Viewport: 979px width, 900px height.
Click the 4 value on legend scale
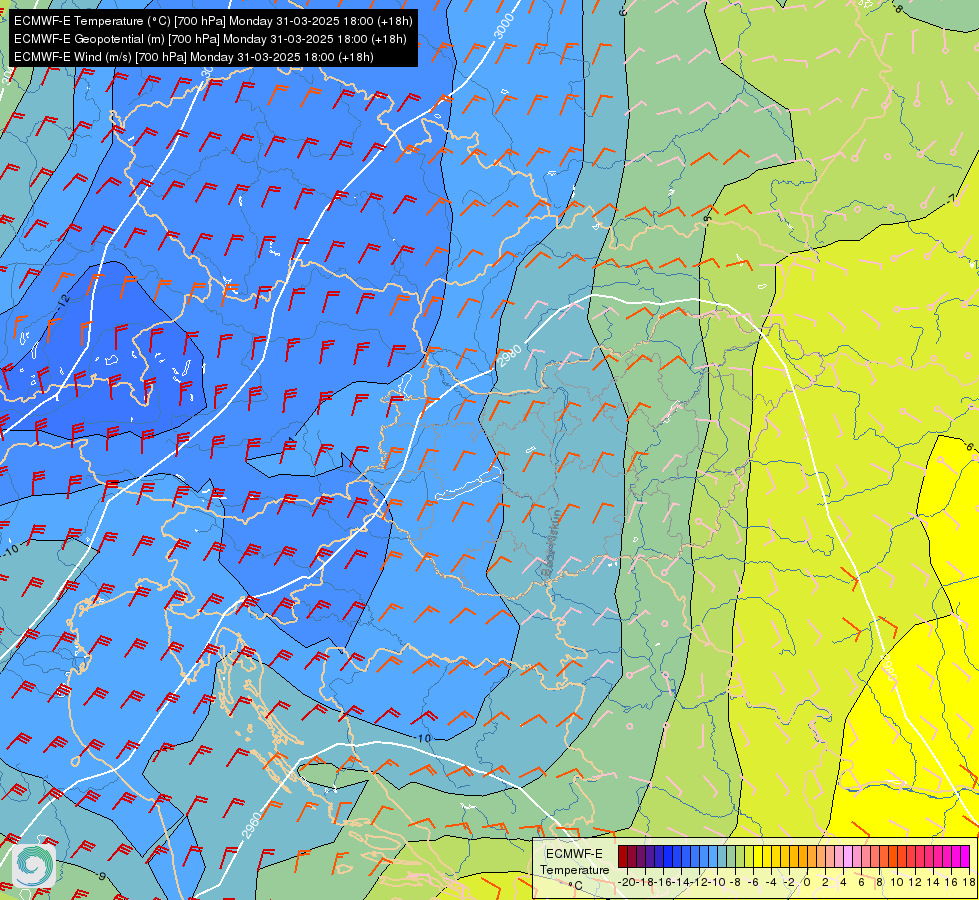(x=843, y=883)
